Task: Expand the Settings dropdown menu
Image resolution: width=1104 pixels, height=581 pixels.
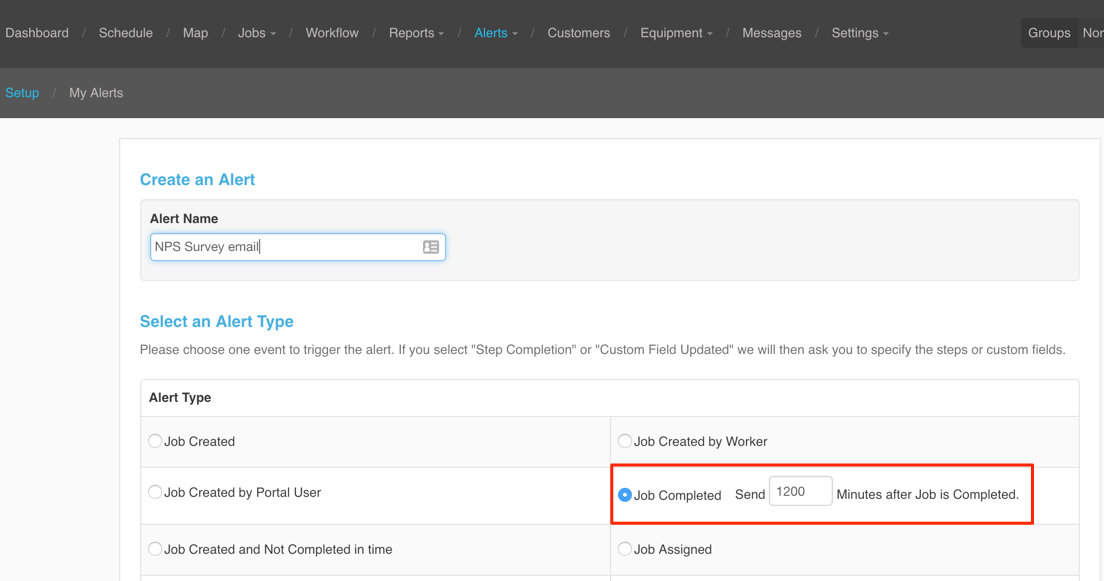Action: pos(860,33)
